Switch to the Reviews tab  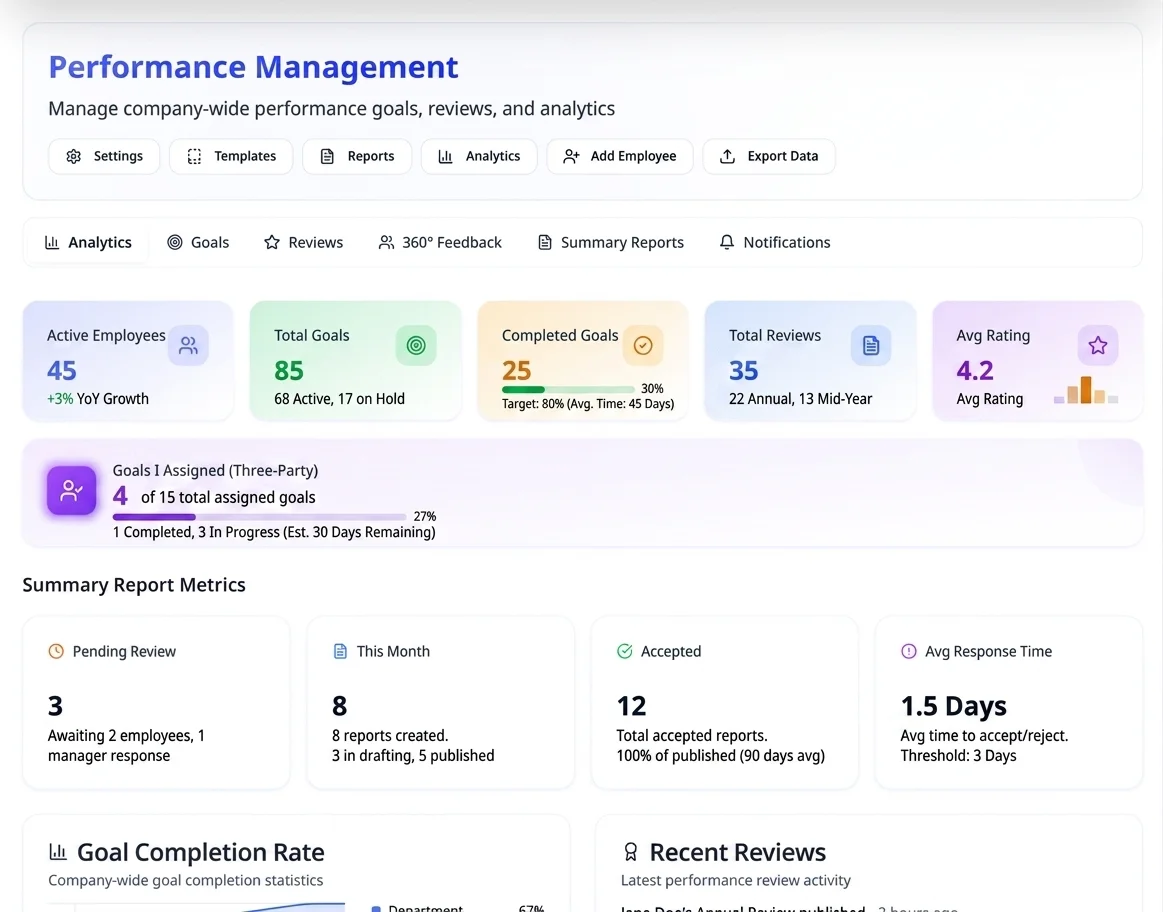(x=304, y=242)
